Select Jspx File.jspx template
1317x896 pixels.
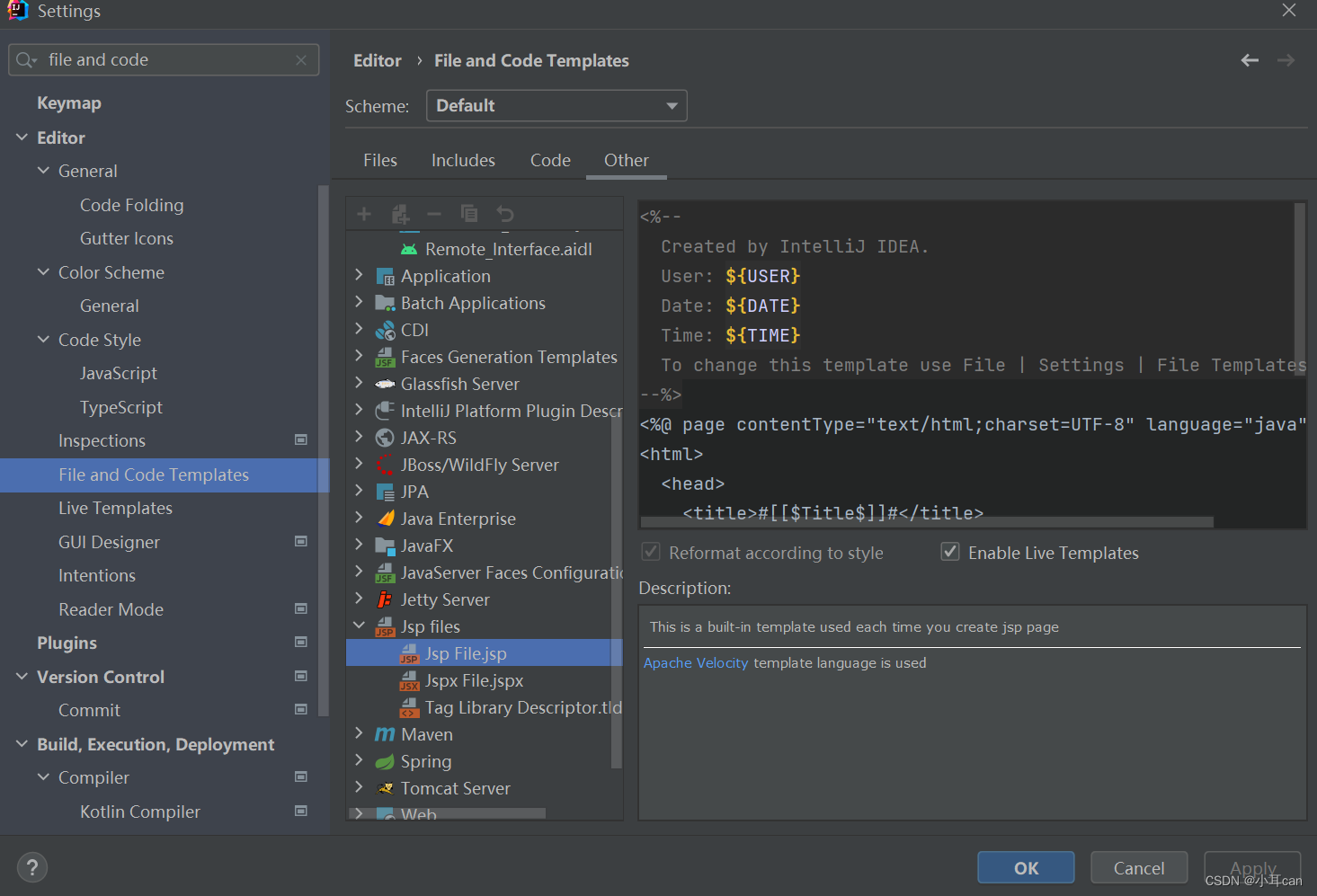coord(474,680)
